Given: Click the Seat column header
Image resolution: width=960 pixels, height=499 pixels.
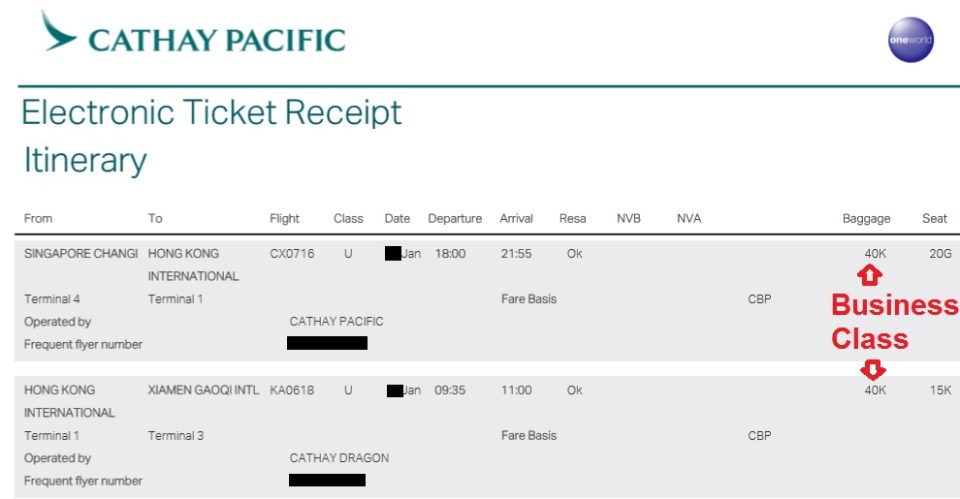Looking at the screenshot, I should click(934, 219).
